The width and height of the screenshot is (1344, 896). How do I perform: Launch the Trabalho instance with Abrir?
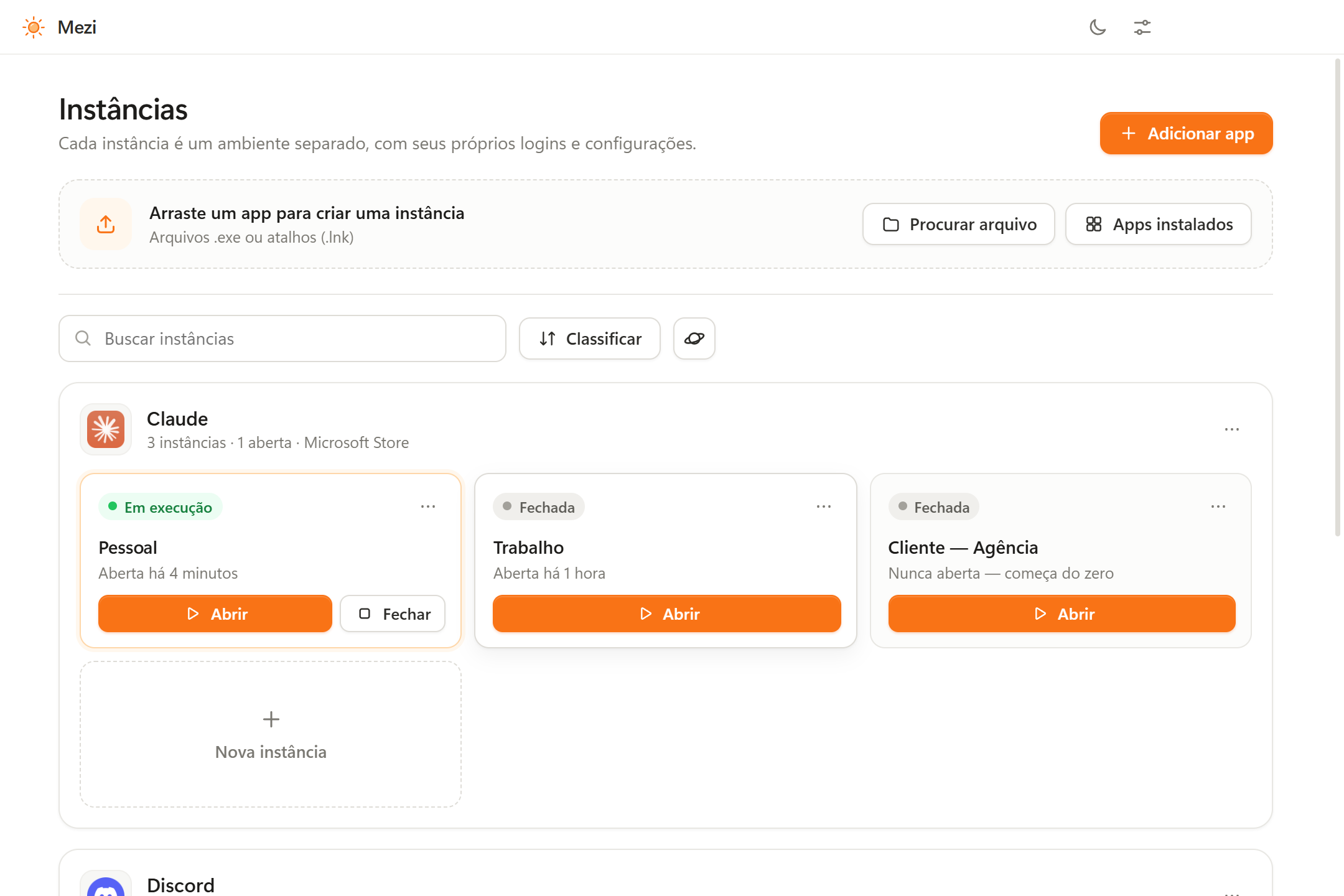click(667, 614)
